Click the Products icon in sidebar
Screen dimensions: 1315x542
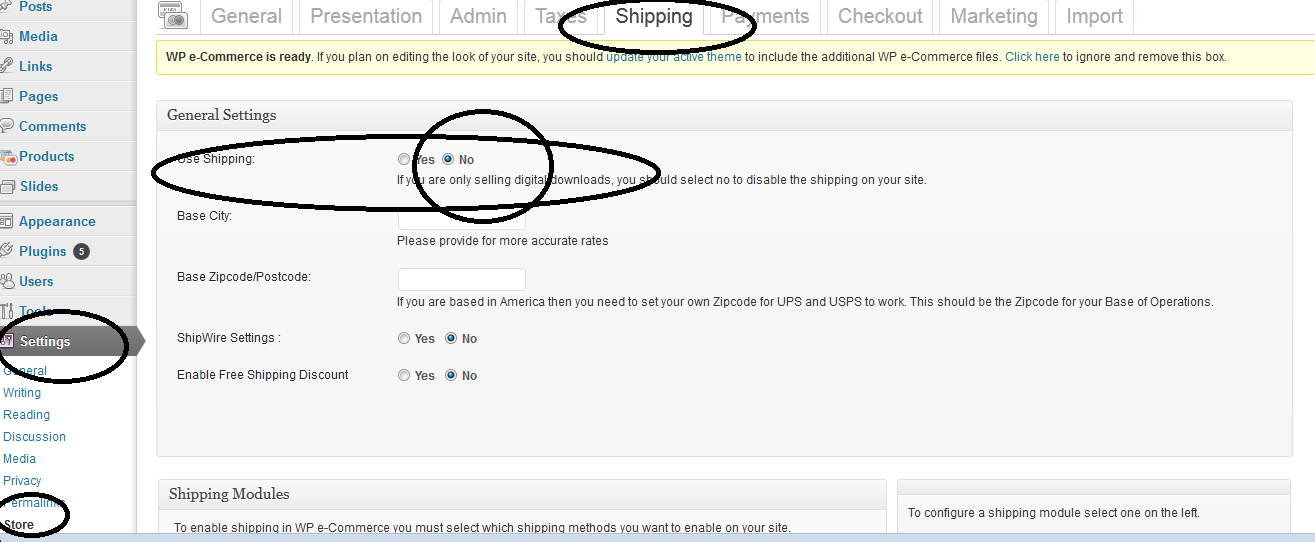(x=7, y=156)
